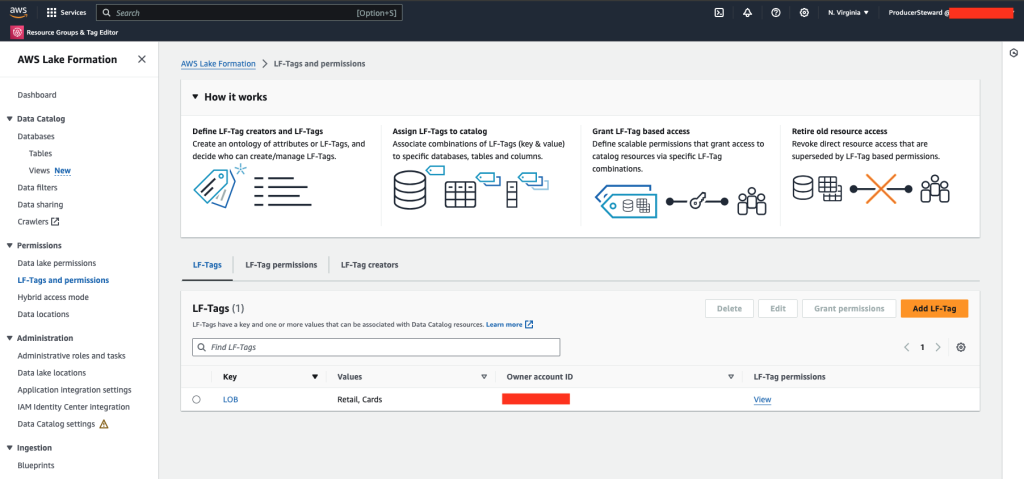
Task: Open Data sharing in the sidebar
Action: (x=40, y=205)
